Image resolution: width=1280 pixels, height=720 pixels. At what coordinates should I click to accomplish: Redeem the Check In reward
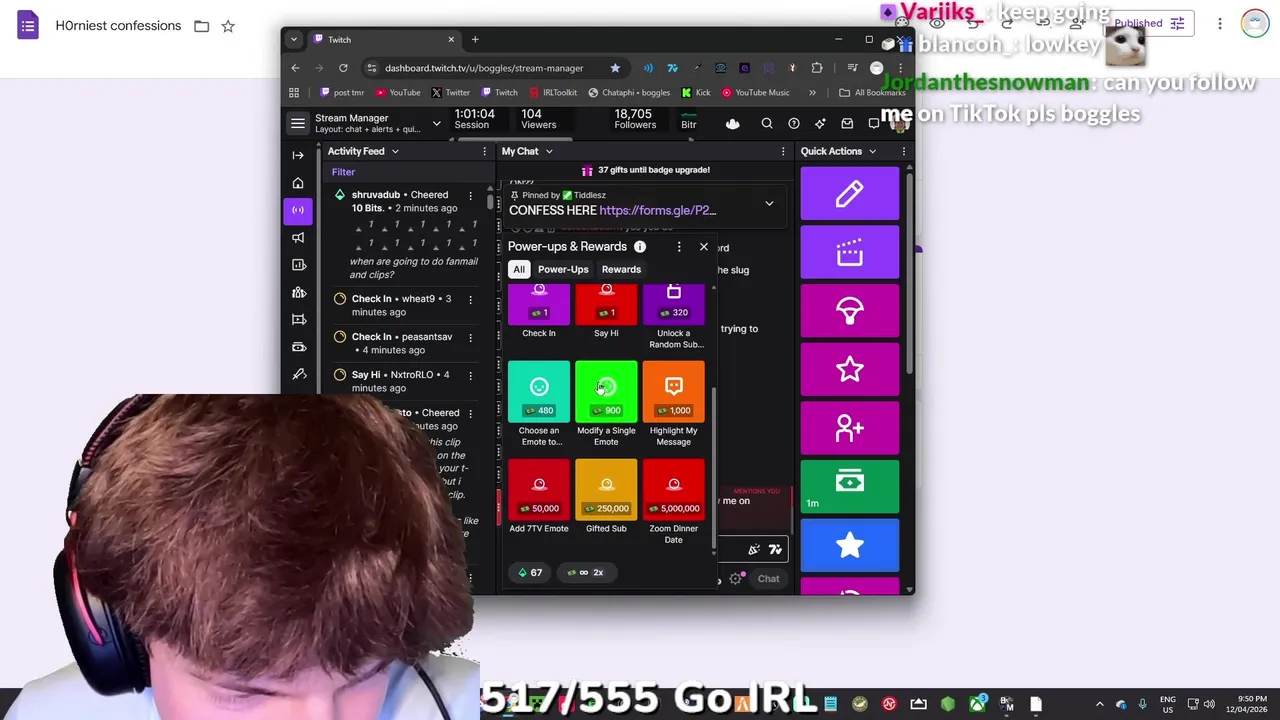[x=539, y=311]
